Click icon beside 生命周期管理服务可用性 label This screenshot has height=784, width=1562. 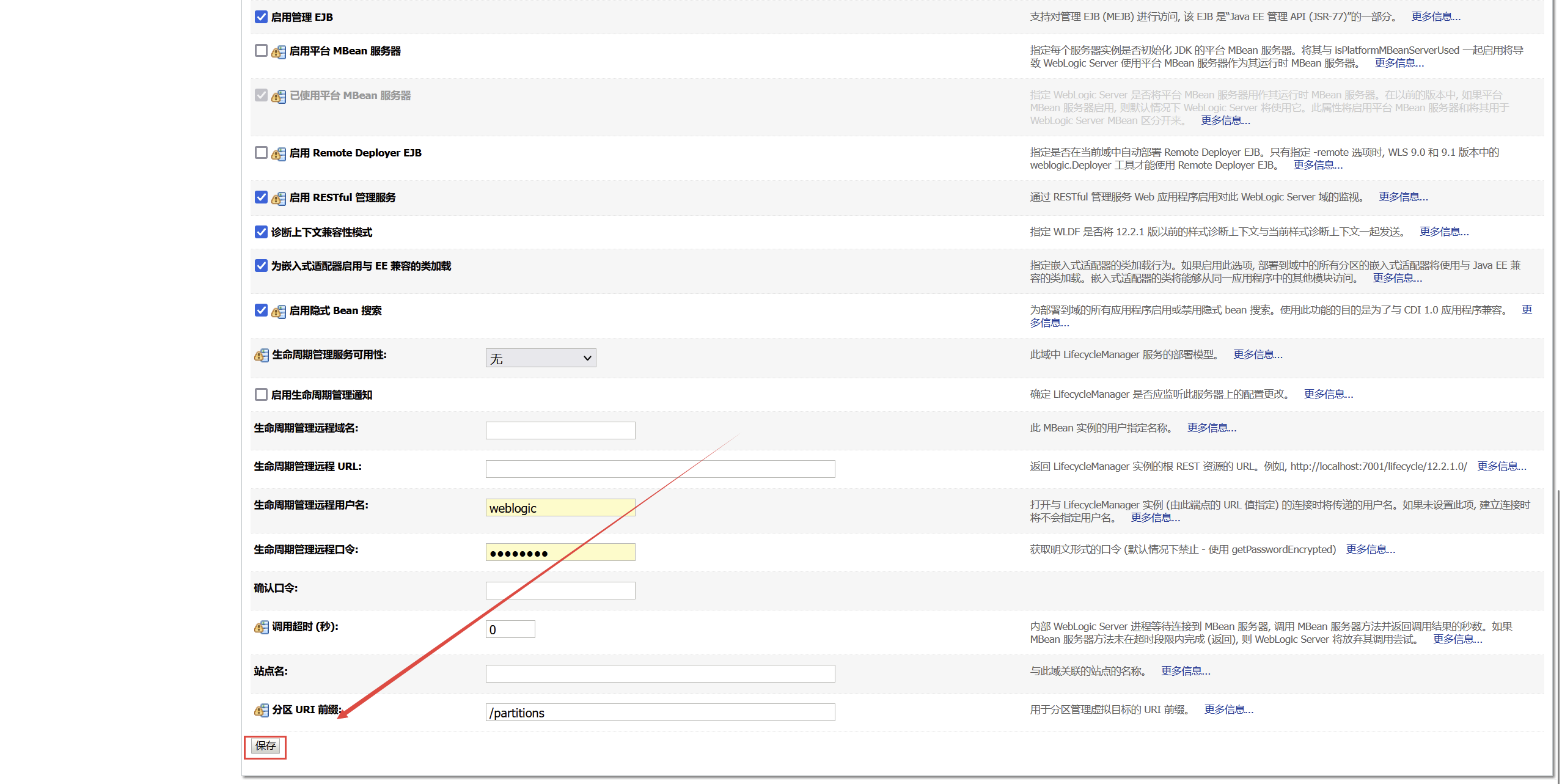pos(262,356)
